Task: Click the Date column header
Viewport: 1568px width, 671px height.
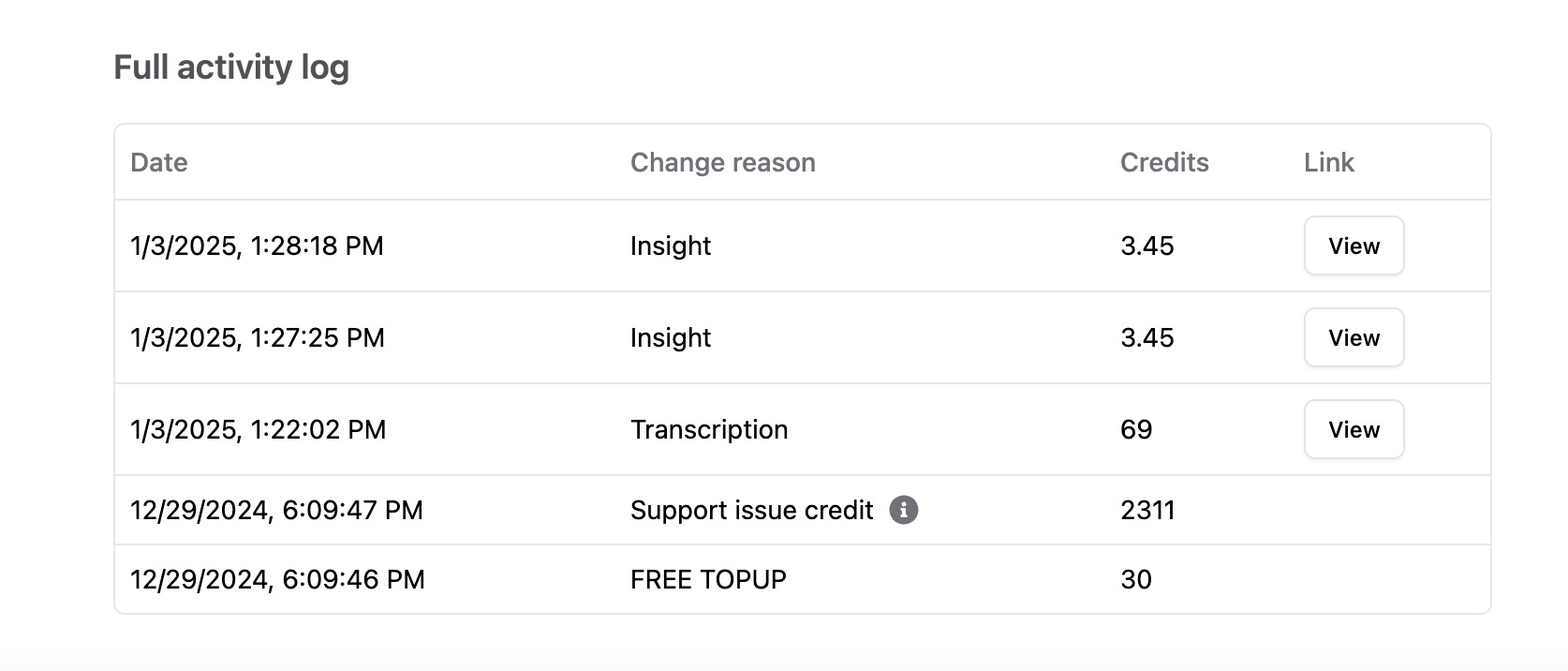Action: [159, 162]
